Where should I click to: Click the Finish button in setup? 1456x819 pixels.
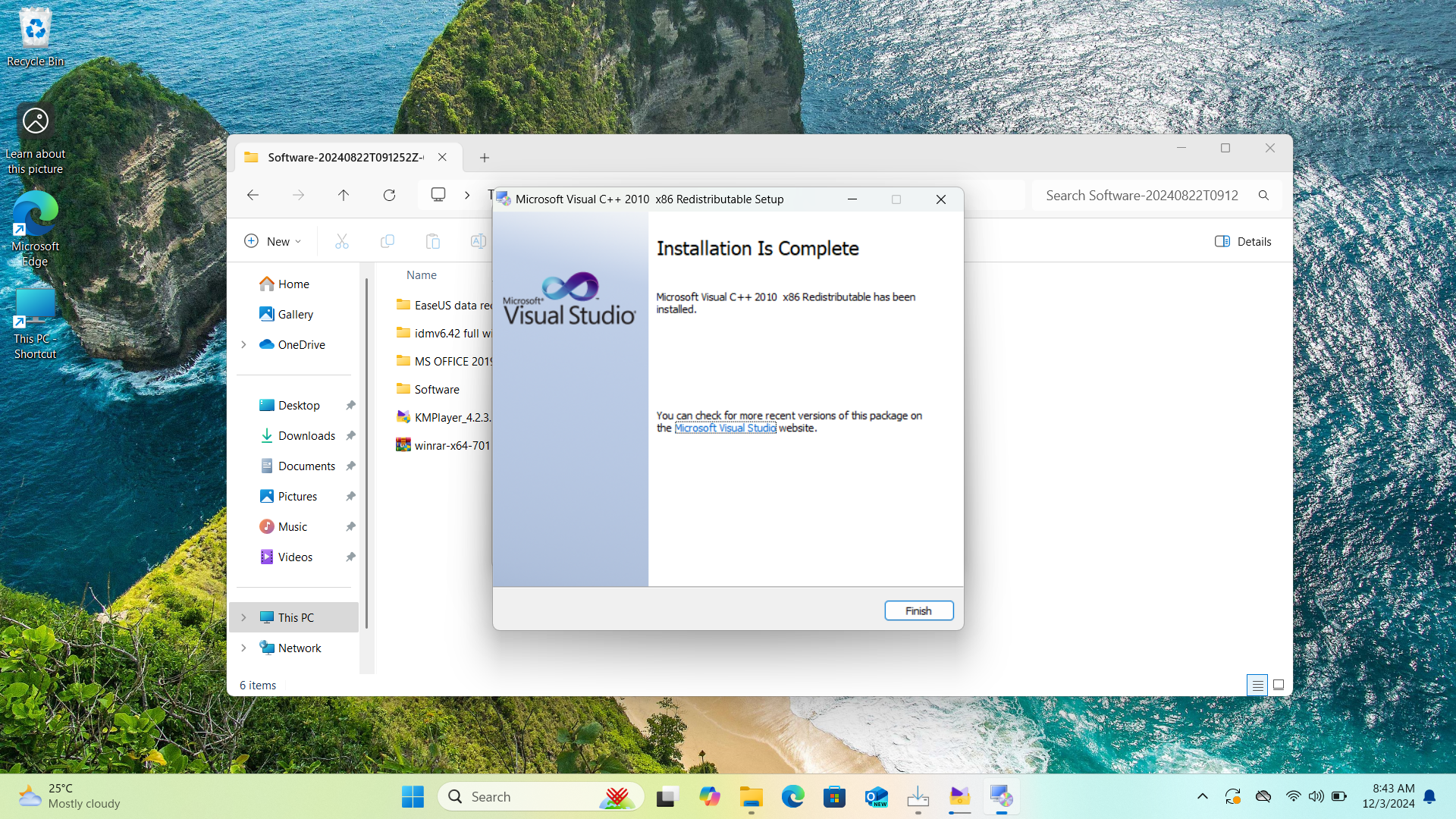(x=918, y=610)
